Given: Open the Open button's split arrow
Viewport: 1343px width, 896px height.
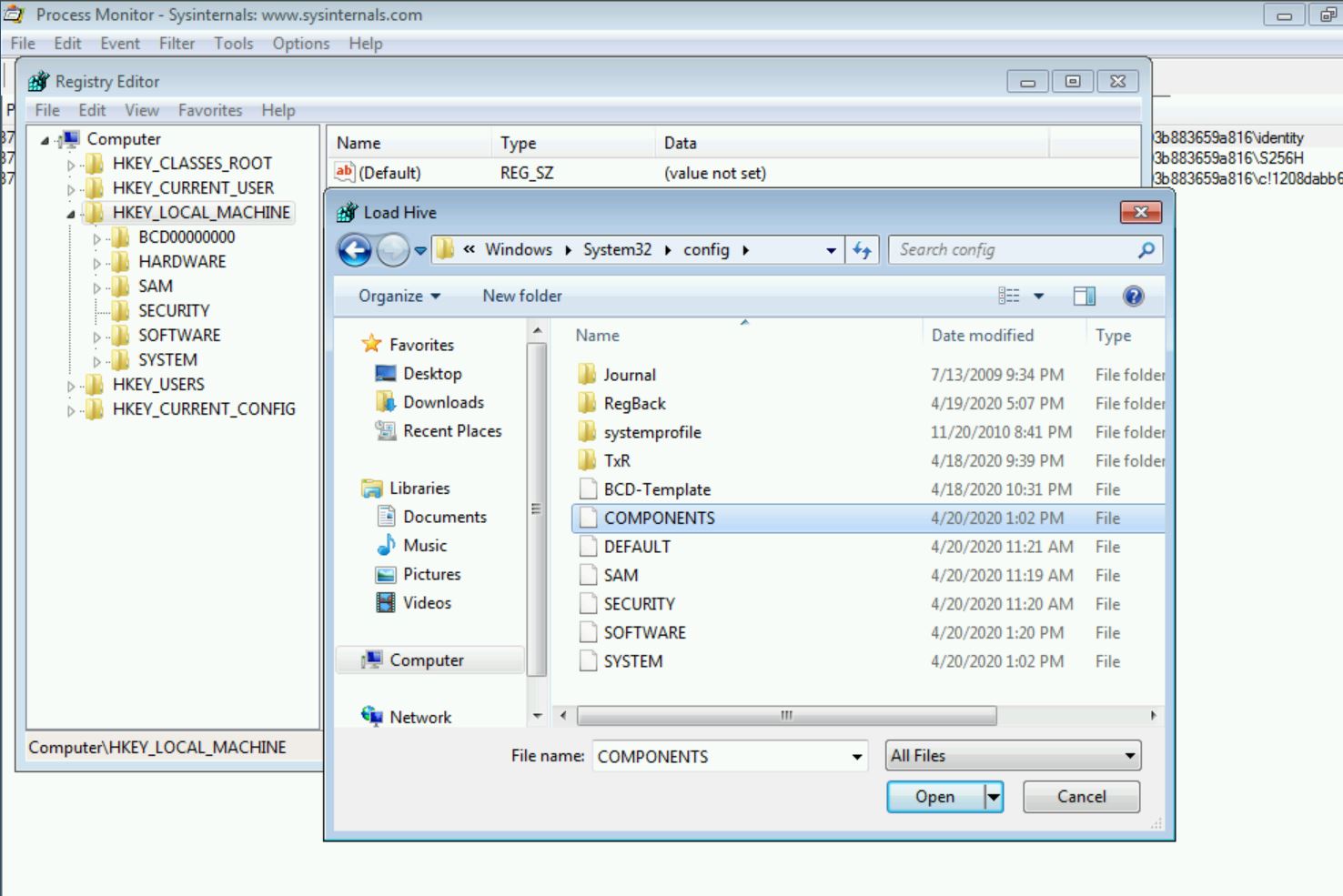Looking at the screenshot, I should pos(994,797).
